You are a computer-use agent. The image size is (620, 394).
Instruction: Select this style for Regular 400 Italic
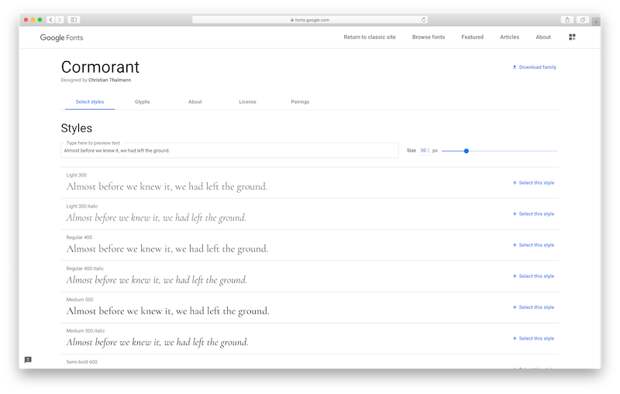click(x=533, y=276)
